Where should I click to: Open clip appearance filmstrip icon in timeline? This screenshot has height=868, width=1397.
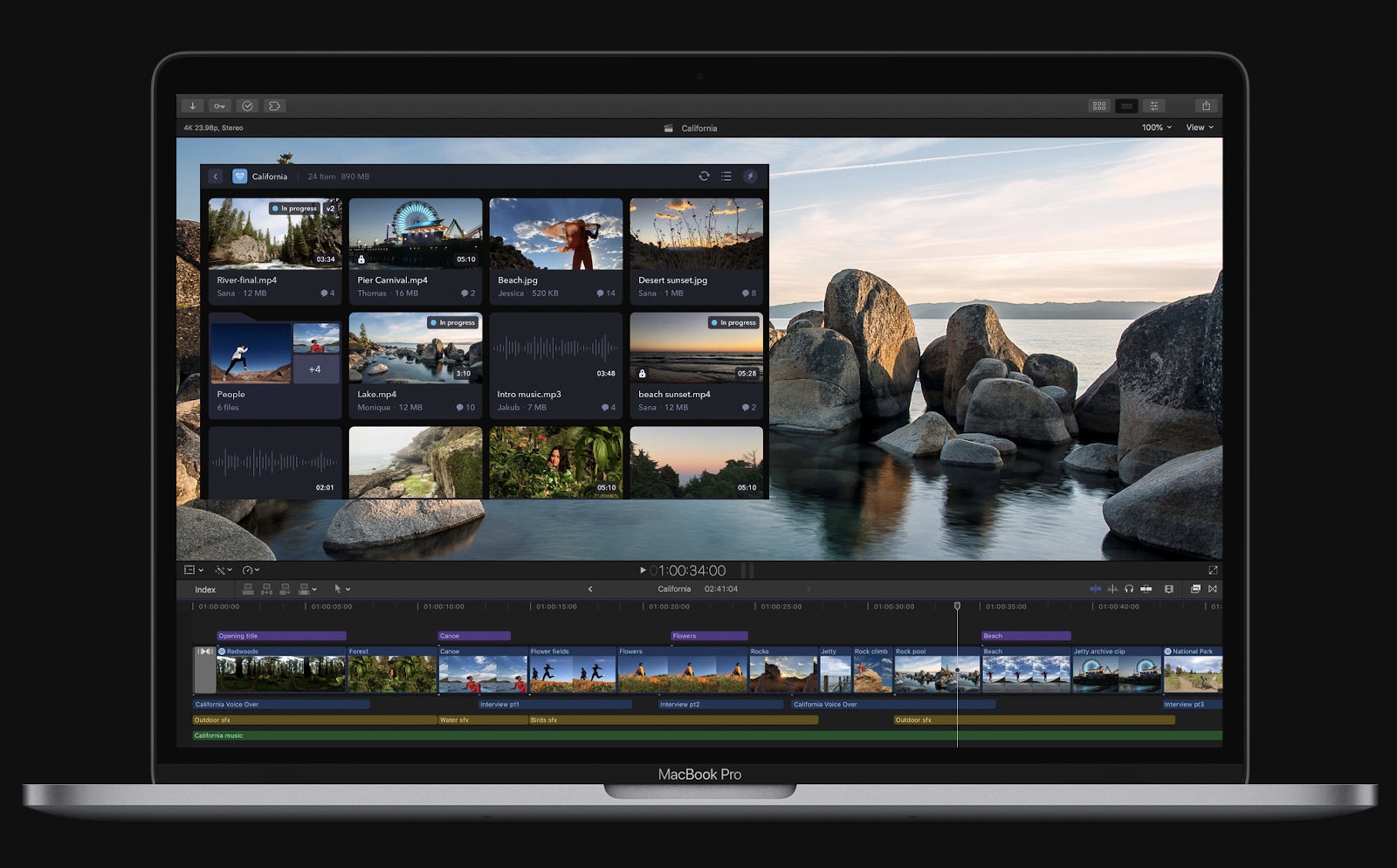click(1169, 589)
